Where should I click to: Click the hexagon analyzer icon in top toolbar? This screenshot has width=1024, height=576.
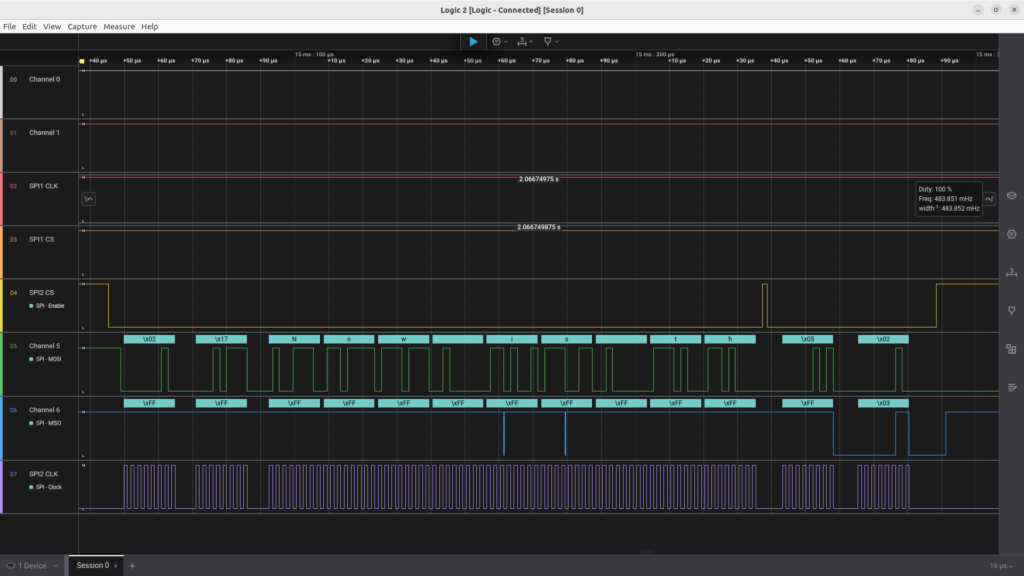tap(496, 41)
